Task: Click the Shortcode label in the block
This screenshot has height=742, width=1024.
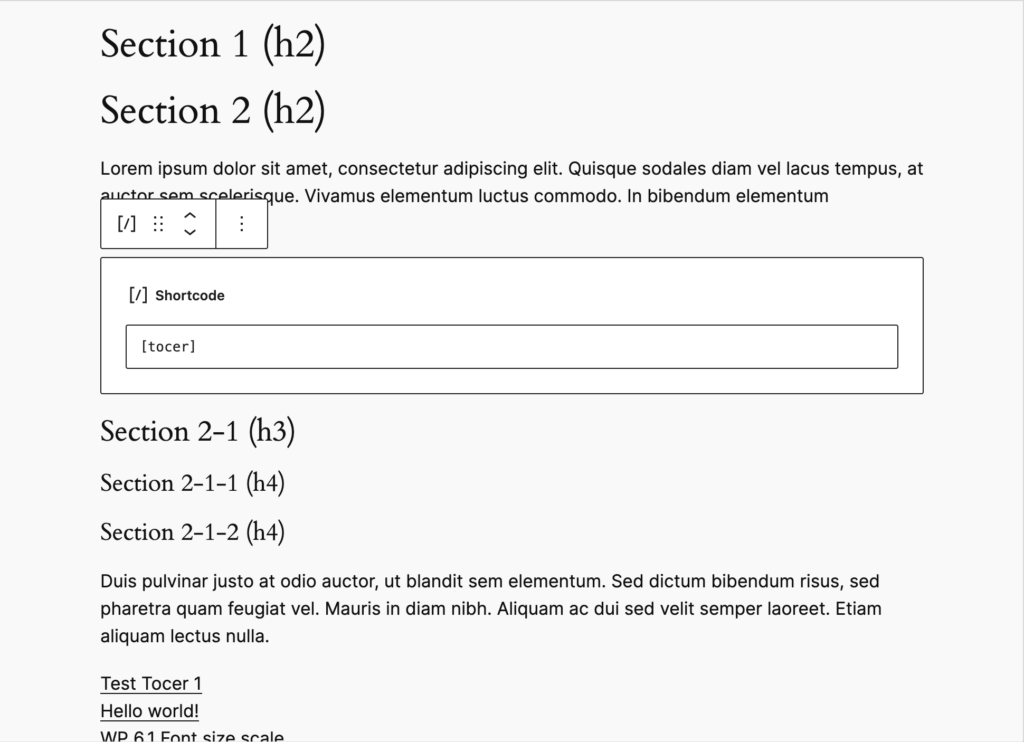Action: (190, 295)
